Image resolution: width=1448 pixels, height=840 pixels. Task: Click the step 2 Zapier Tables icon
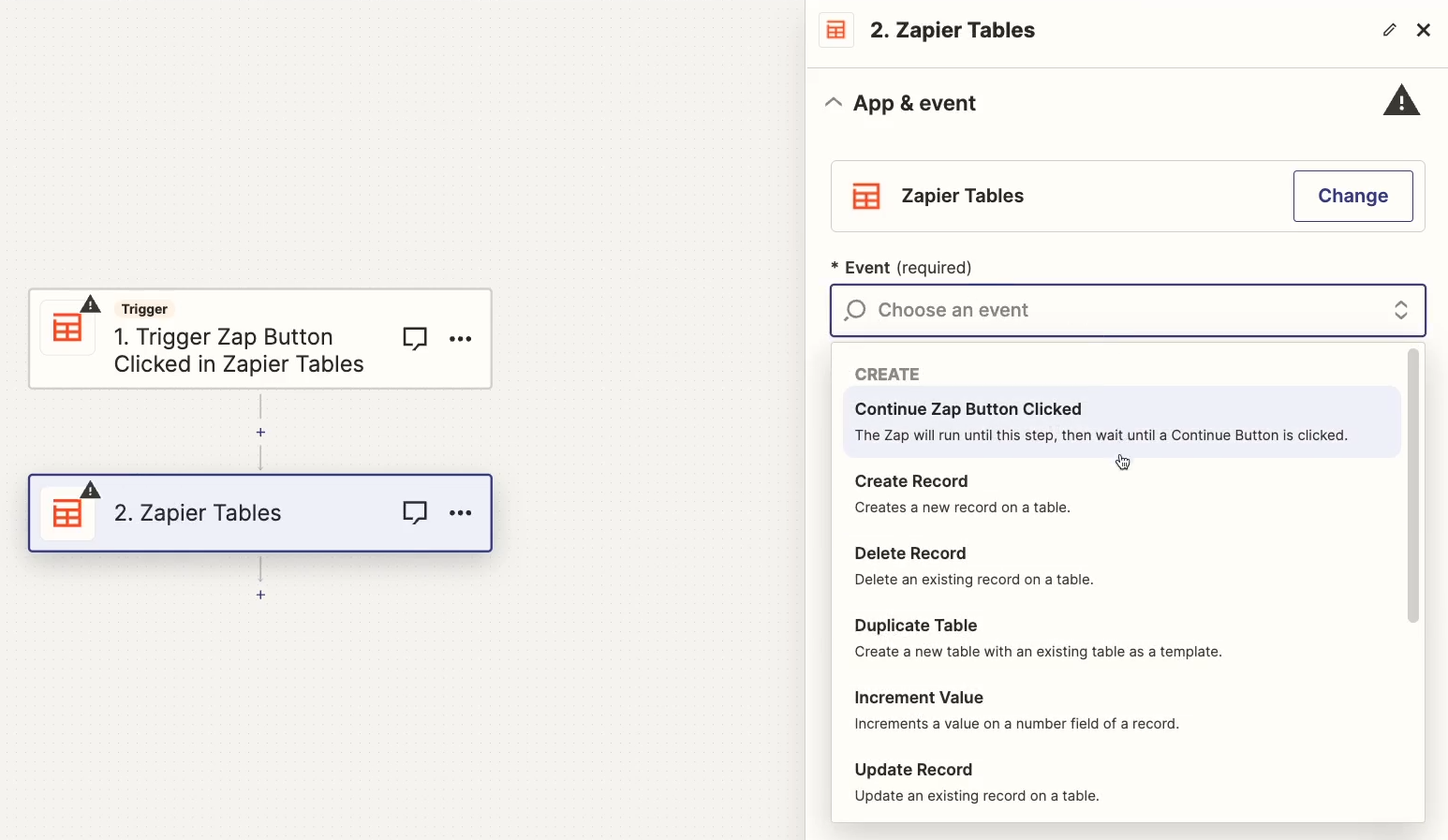click(67, 514)
